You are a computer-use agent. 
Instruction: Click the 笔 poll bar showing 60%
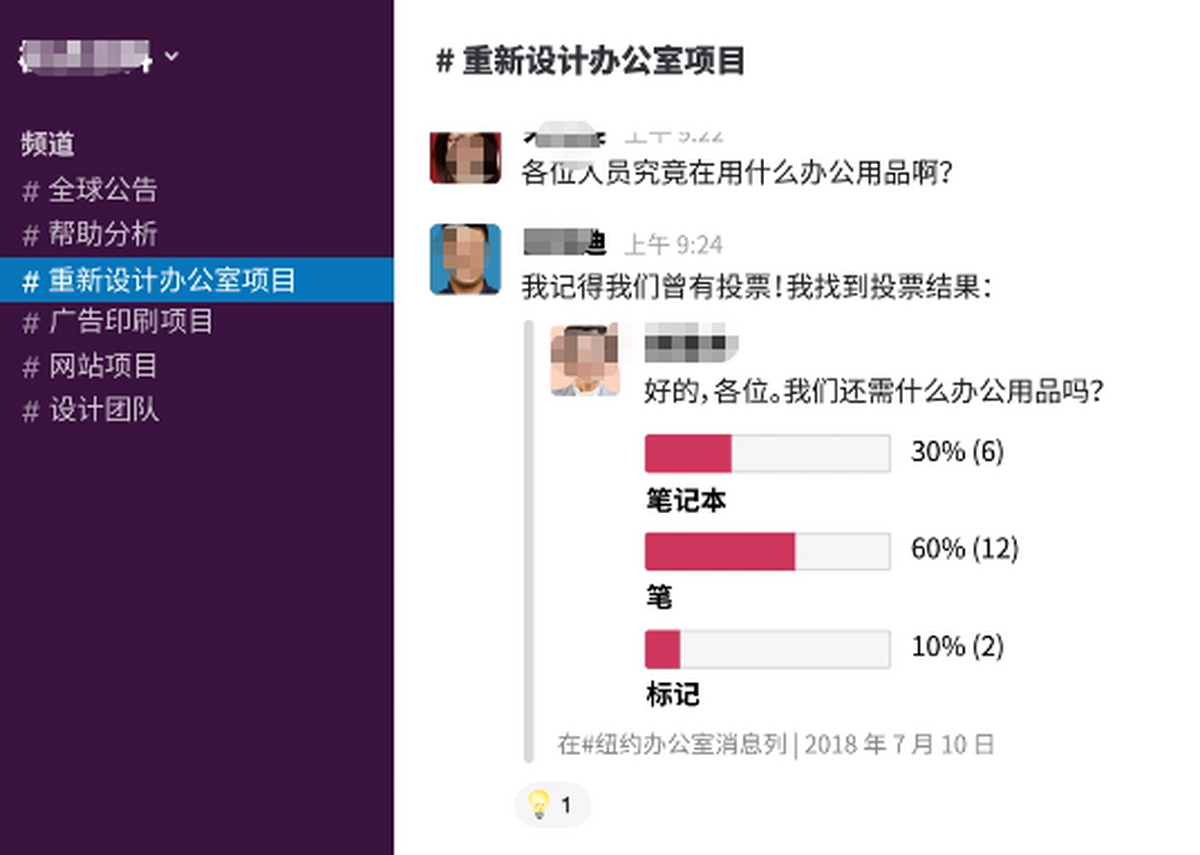point(767,551)
